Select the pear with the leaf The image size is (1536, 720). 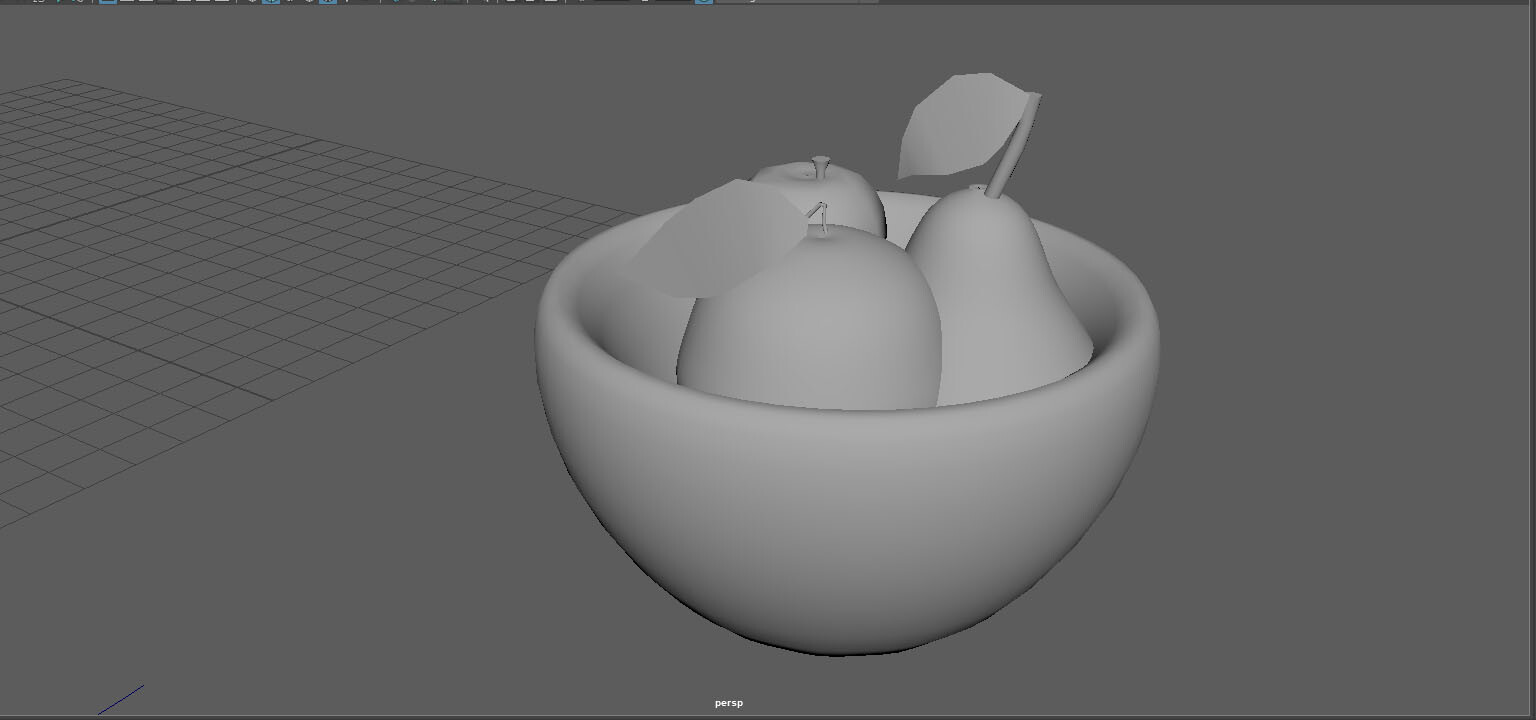click(x=1000, y=300)
